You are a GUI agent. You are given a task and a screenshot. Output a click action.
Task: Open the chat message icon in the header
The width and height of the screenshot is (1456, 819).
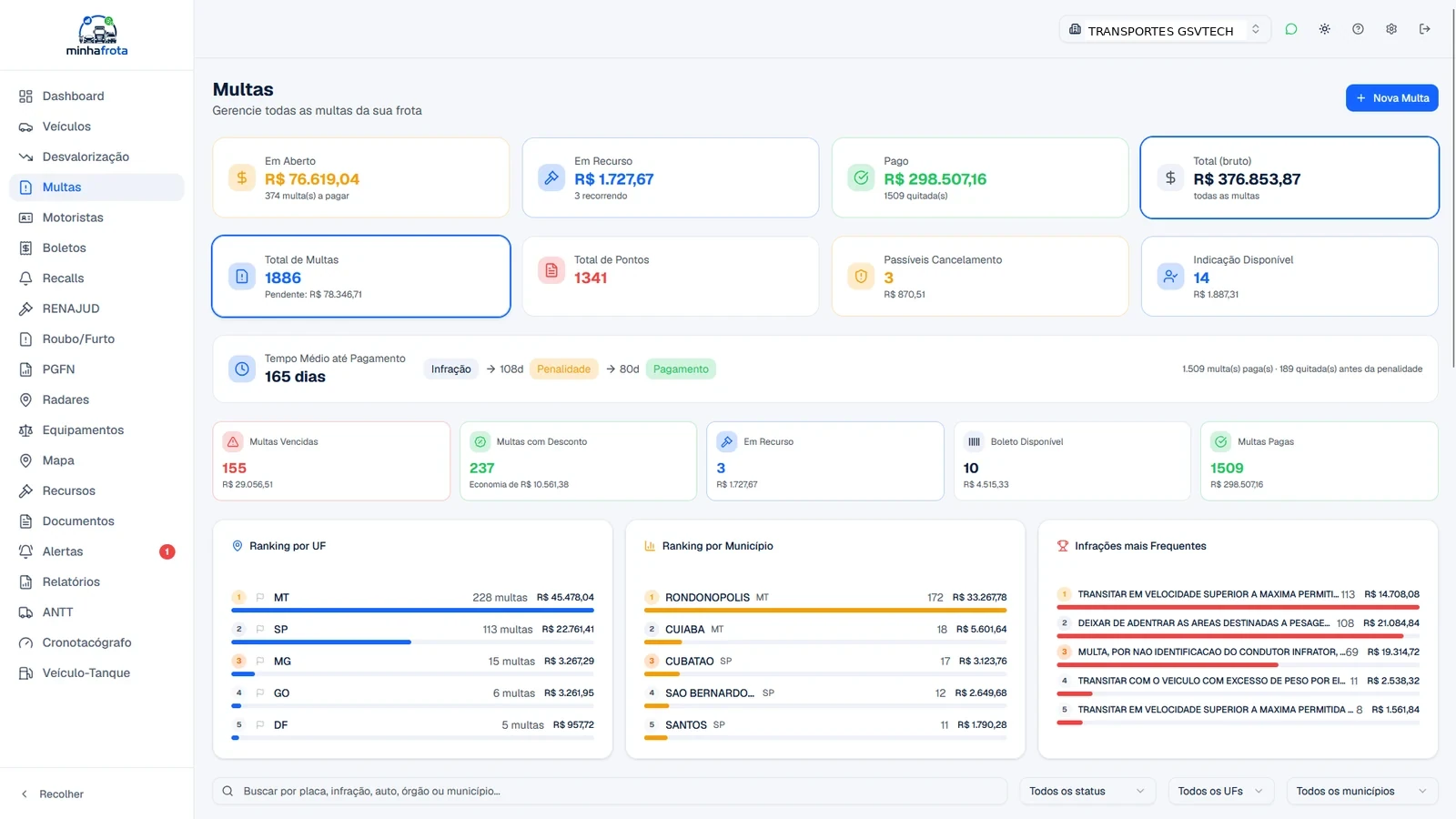(x=1290, y=29)
